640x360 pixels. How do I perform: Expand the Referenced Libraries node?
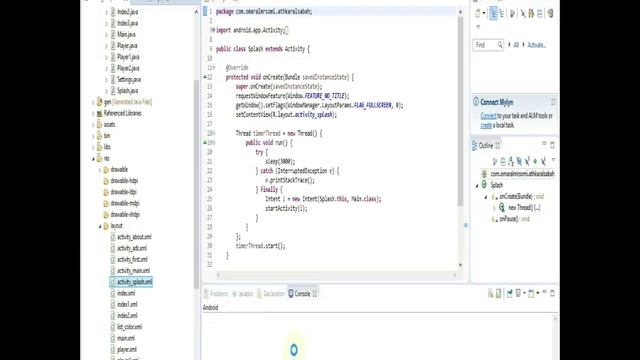(93, 113)
